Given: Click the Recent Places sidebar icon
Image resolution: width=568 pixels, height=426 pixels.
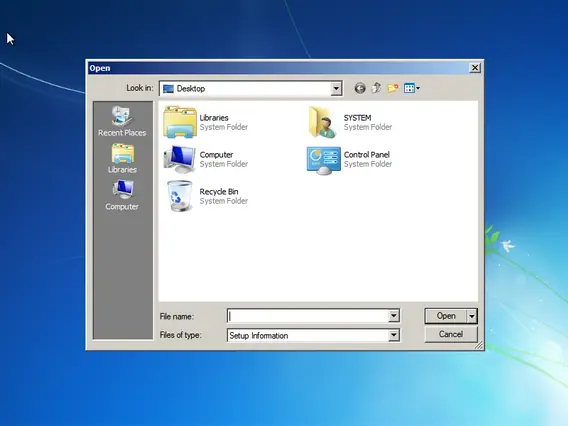Looking at the screenshot, I should [x=122, y=121].
